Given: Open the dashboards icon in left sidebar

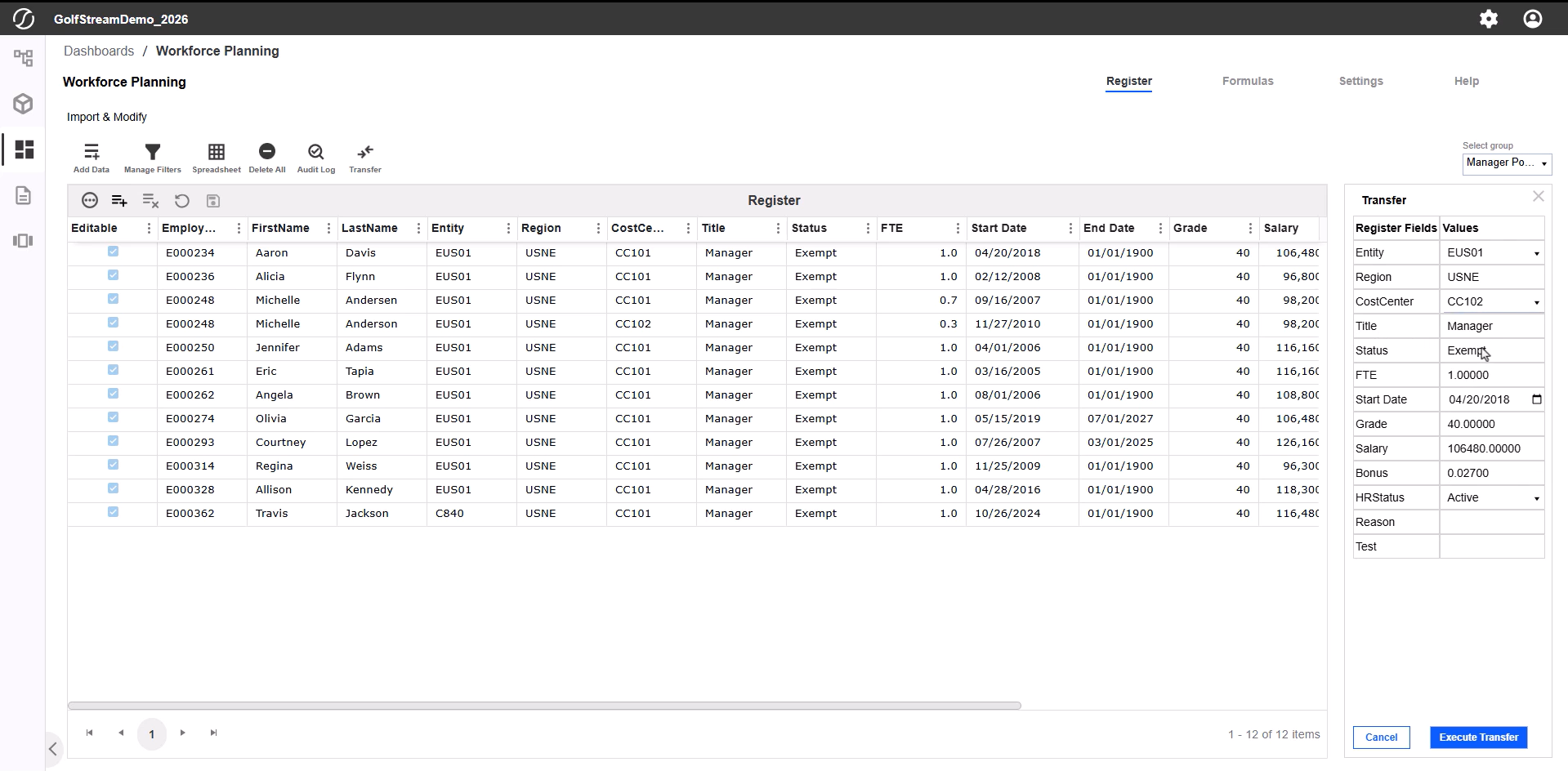Looking at the screenshot, I should [x=25, y=149].
